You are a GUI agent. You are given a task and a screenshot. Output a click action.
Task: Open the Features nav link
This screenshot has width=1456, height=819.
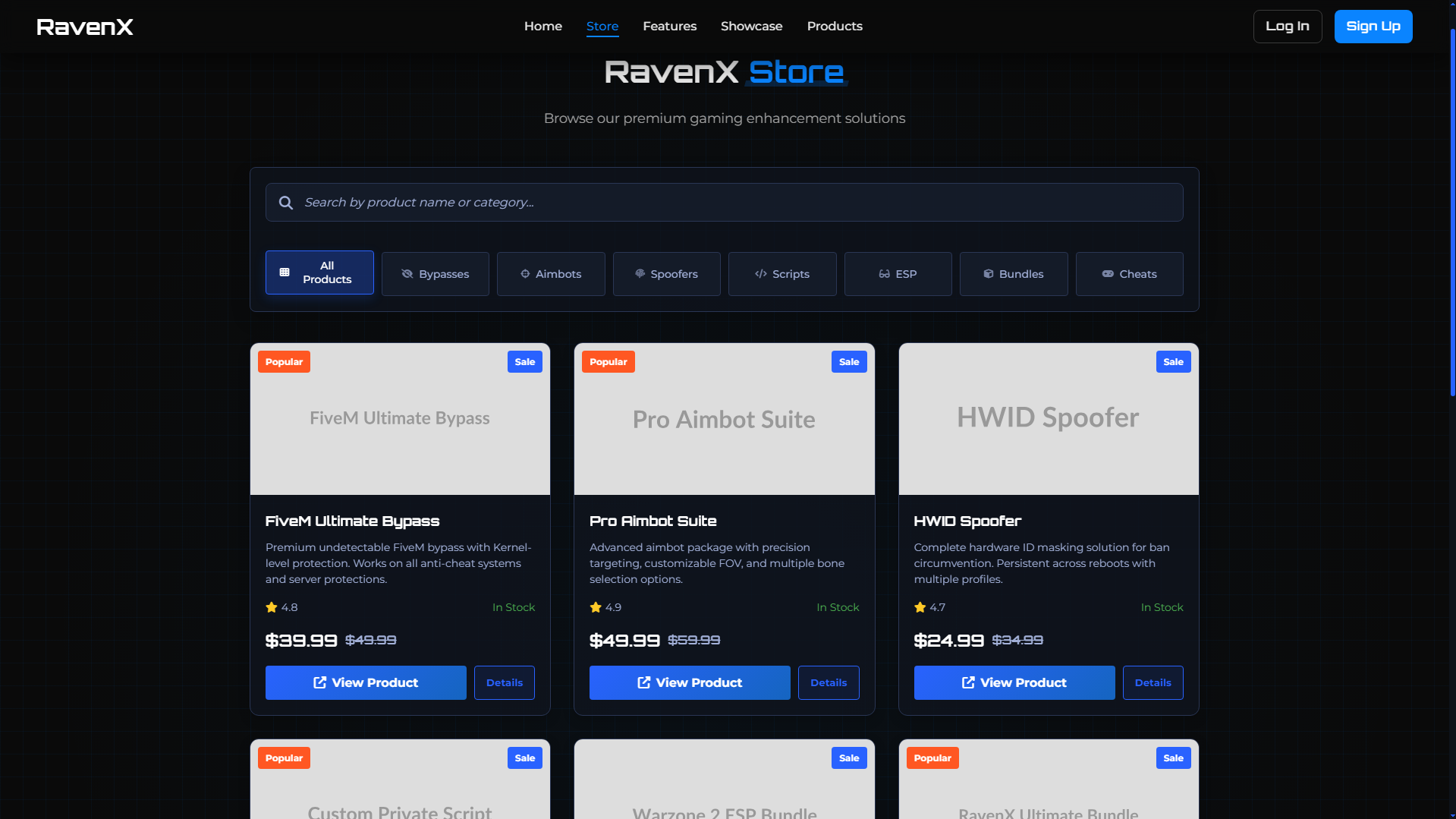pos(670,26)
